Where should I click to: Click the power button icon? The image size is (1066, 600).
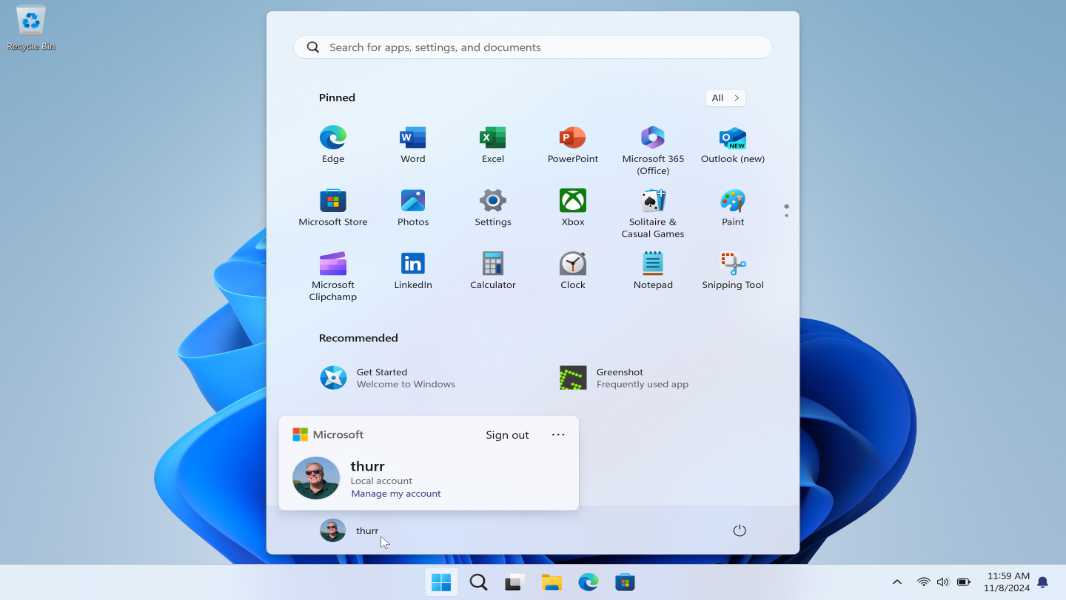(x=739, y=530)
